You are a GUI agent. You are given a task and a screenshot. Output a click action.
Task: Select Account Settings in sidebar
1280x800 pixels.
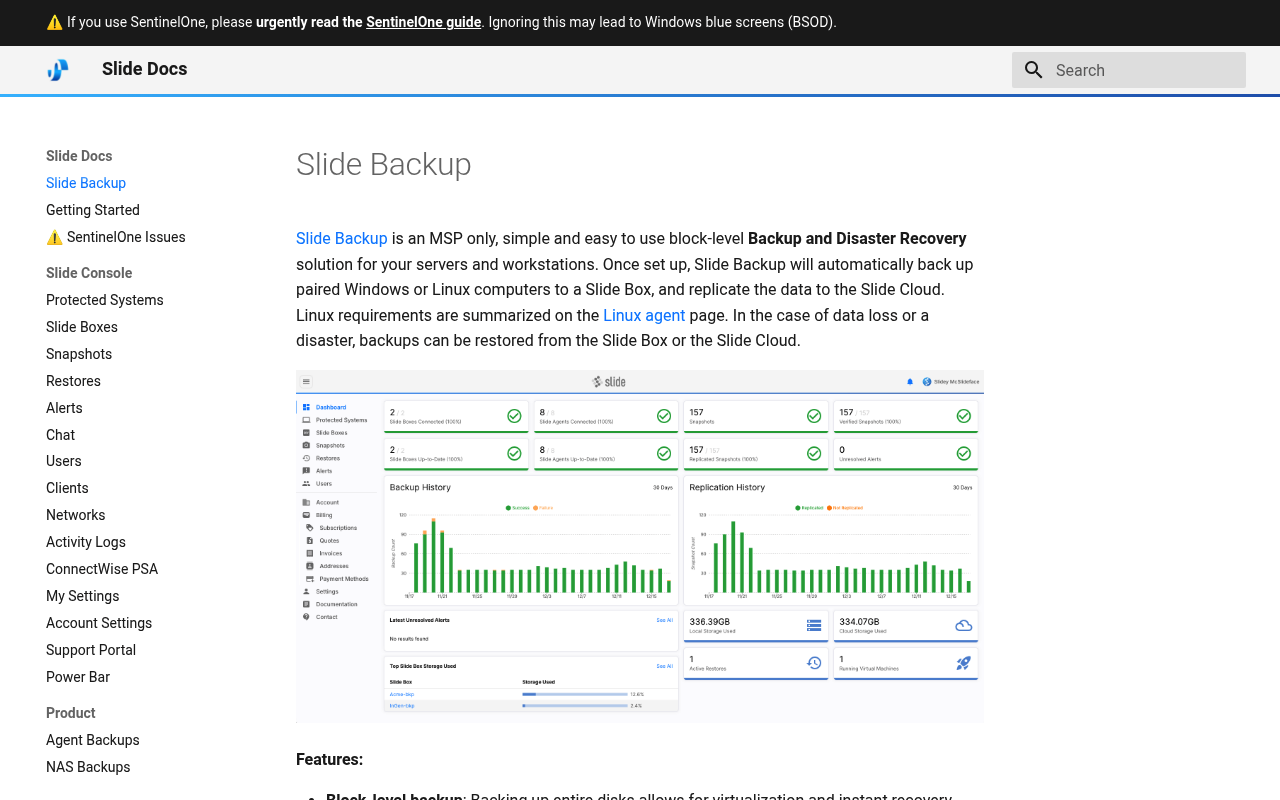click(99, 623)
